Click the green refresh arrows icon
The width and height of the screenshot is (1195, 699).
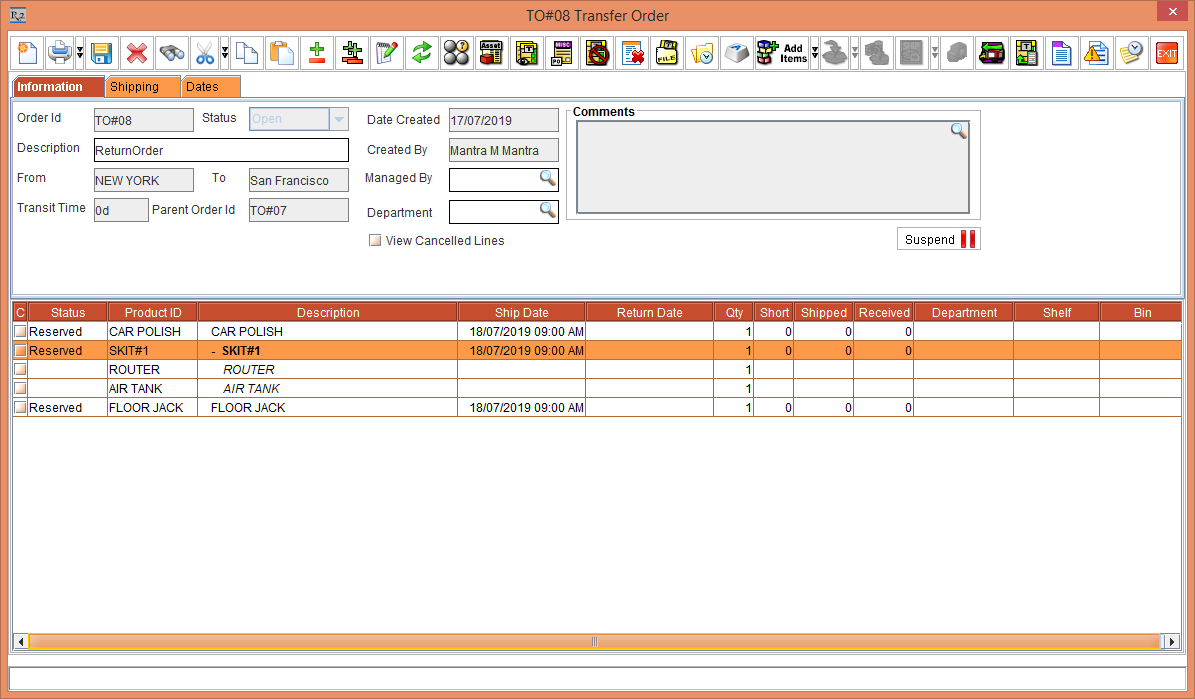[x=421, y=53]
